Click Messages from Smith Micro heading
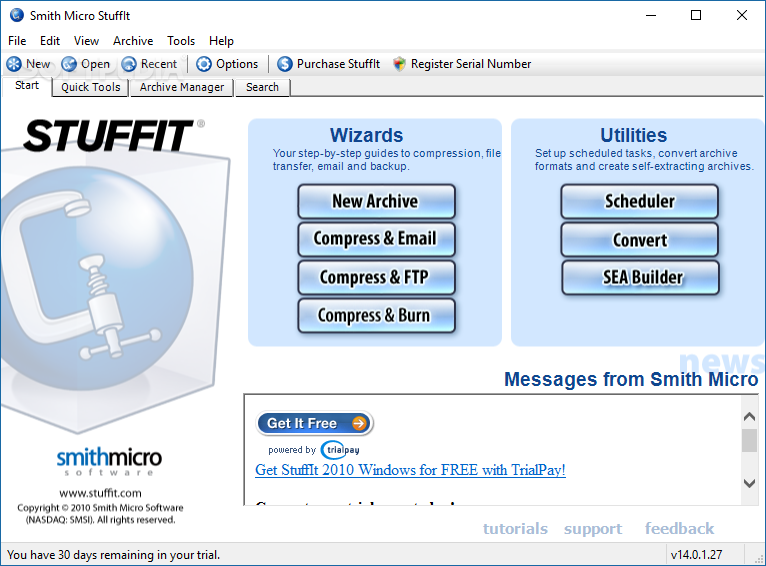 click(631, 379)
